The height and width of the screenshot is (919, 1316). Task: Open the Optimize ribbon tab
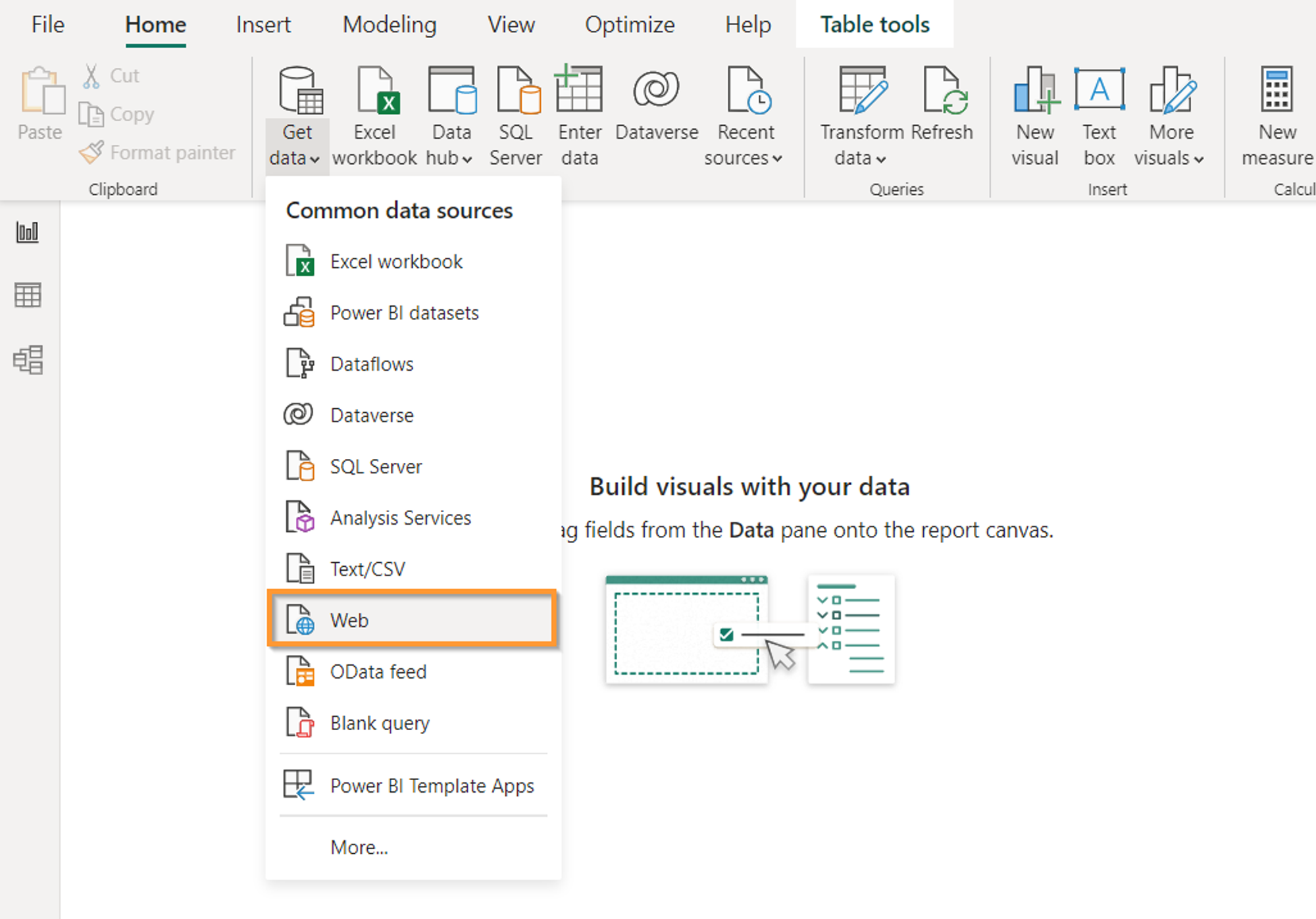pyautogui.click(x=630, y=24)
